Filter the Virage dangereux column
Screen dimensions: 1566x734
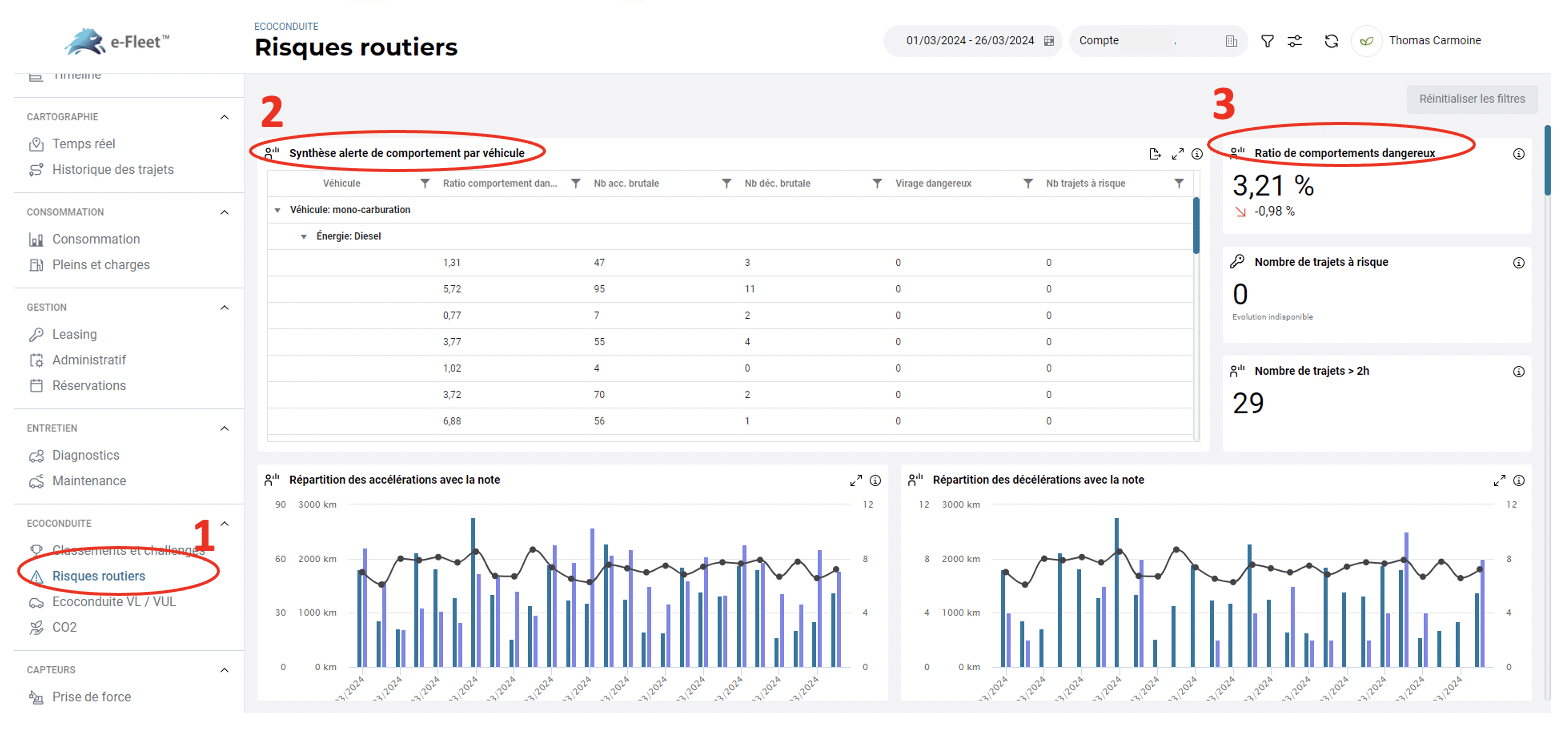tap(1028, 184)
